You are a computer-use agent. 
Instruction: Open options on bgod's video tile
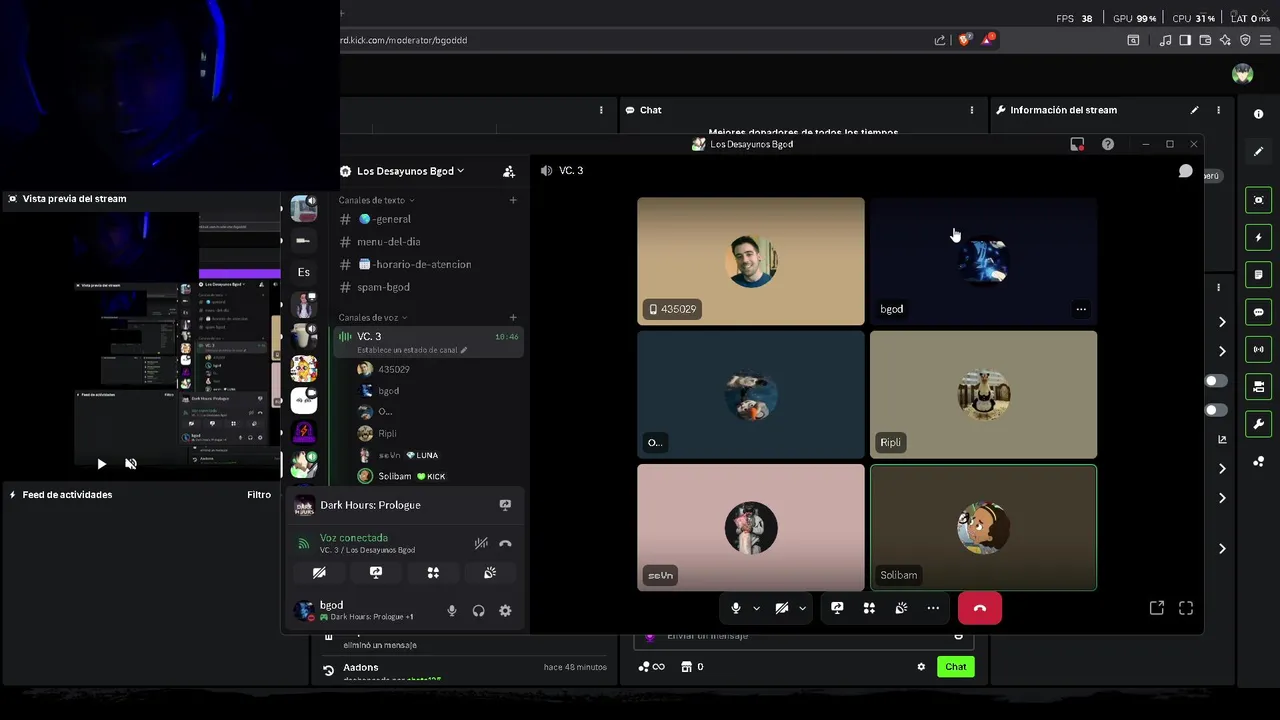point(1081,309)
